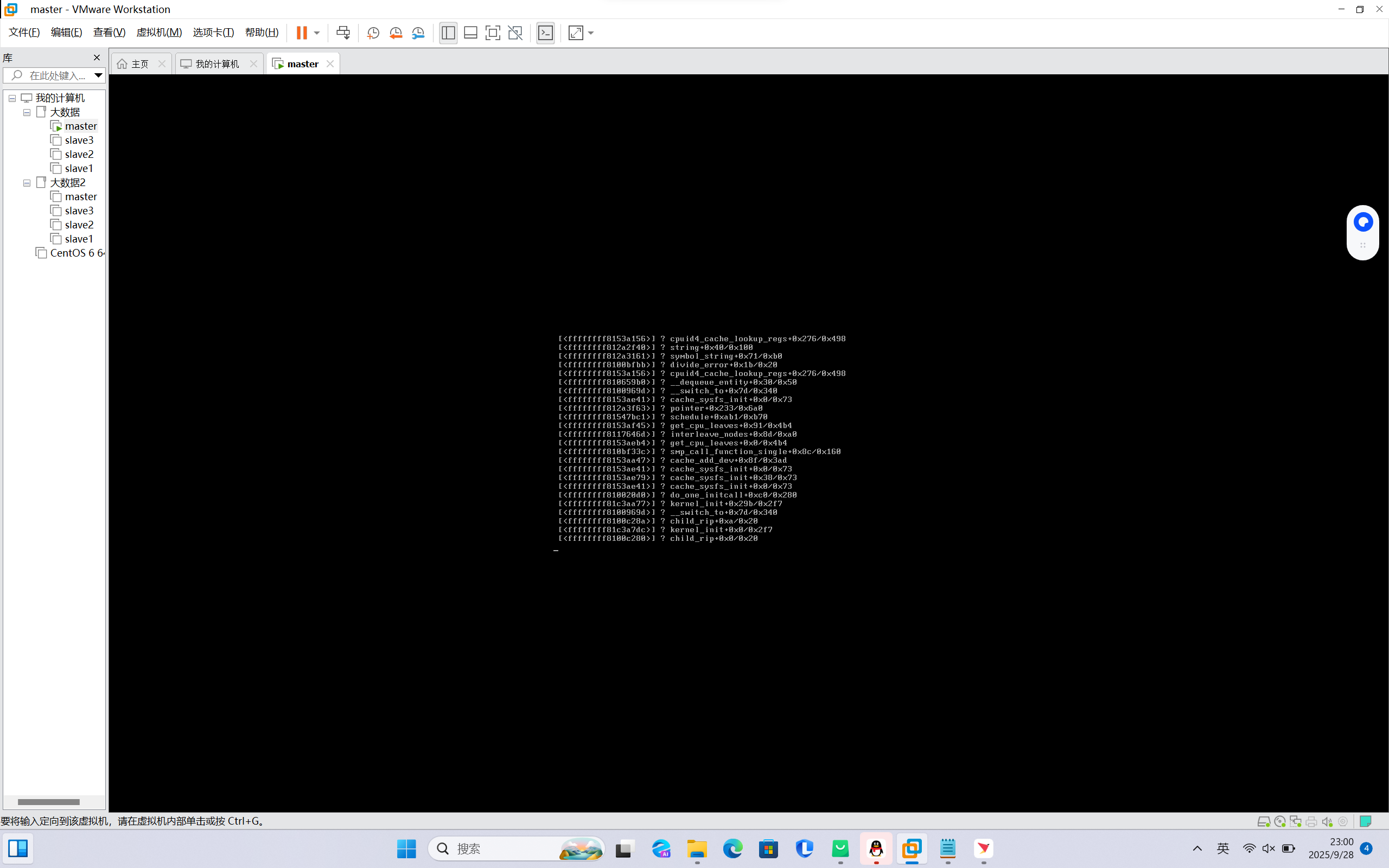
Task: Revert VM to its previous snapshot
Action: tap(396, 33)
